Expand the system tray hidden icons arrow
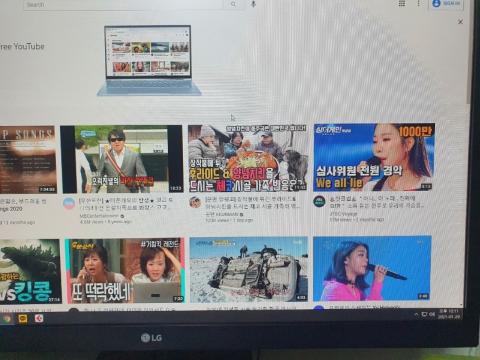This screenshot has width=480, height=360. pos(416,314)
